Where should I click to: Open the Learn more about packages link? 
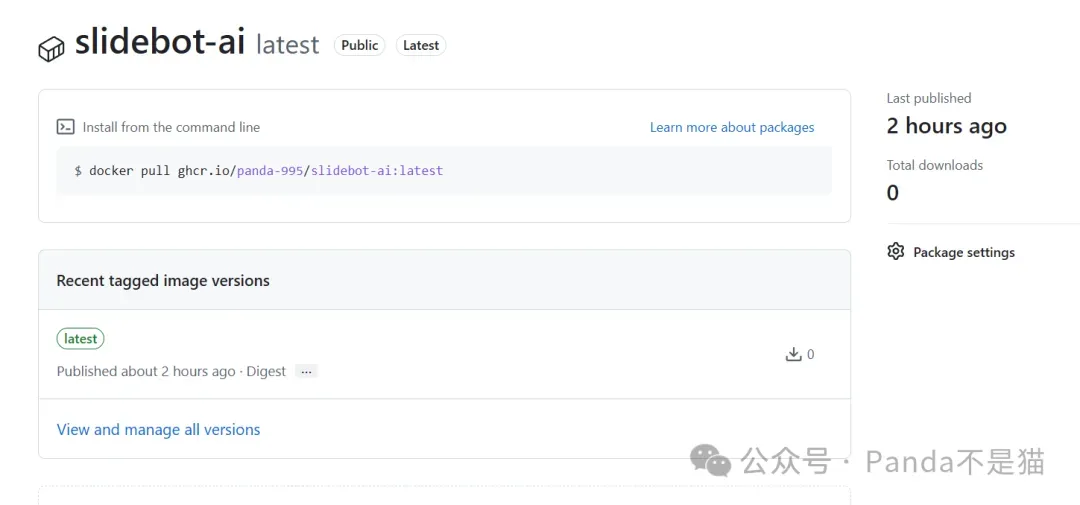coord(731,127)
